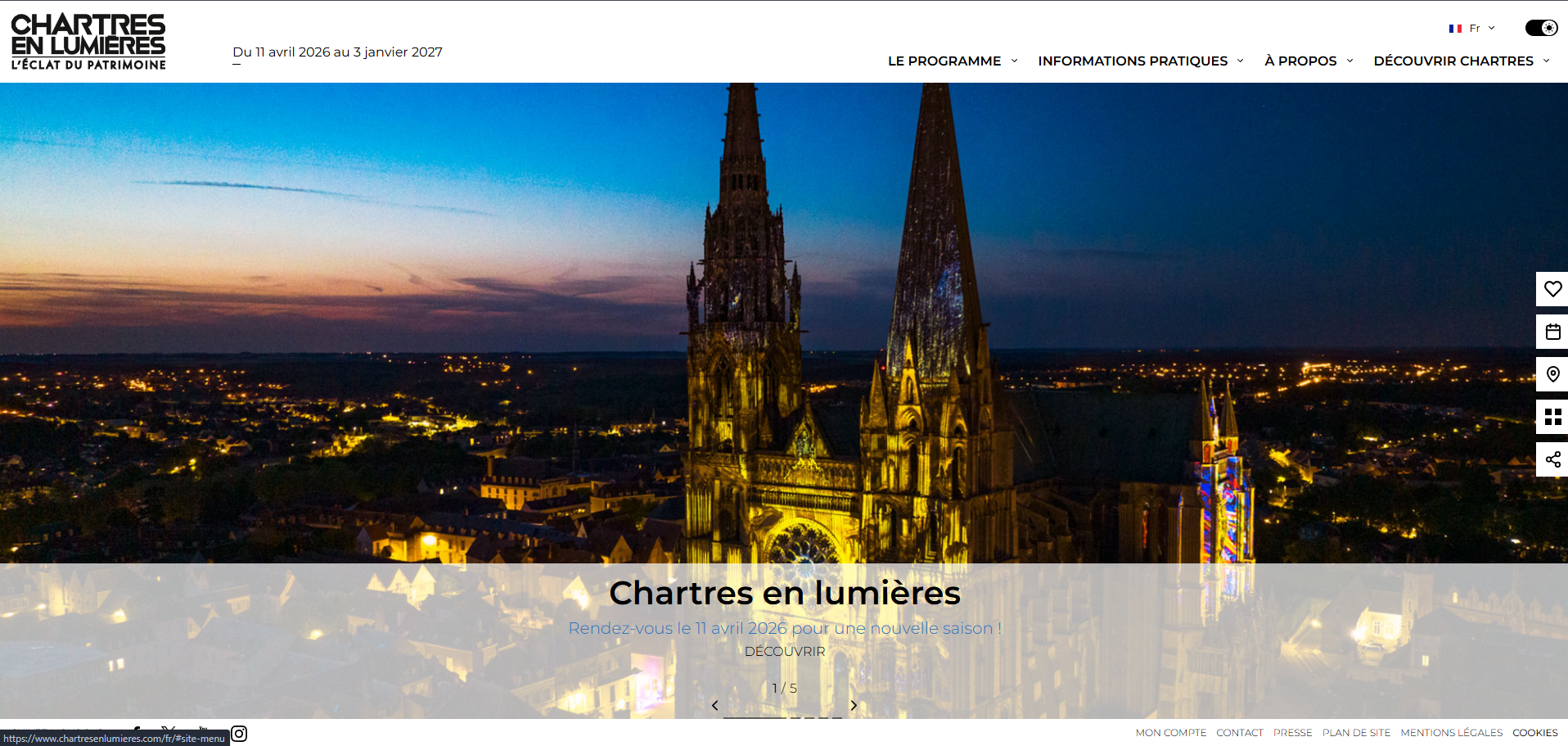This screenshot has width=1568, height=746.
Task: Open the calendar icon in right sidebar
Action: (x=1552, y=332)
